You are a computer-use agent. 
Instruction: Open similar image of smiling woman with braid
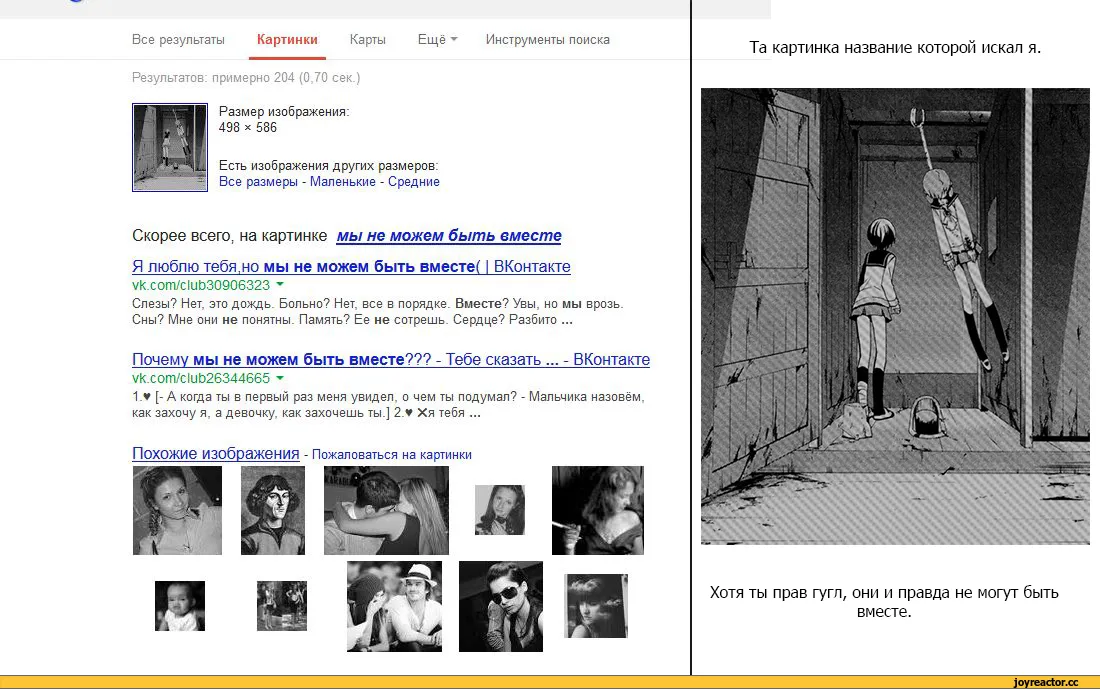point(177,510)
